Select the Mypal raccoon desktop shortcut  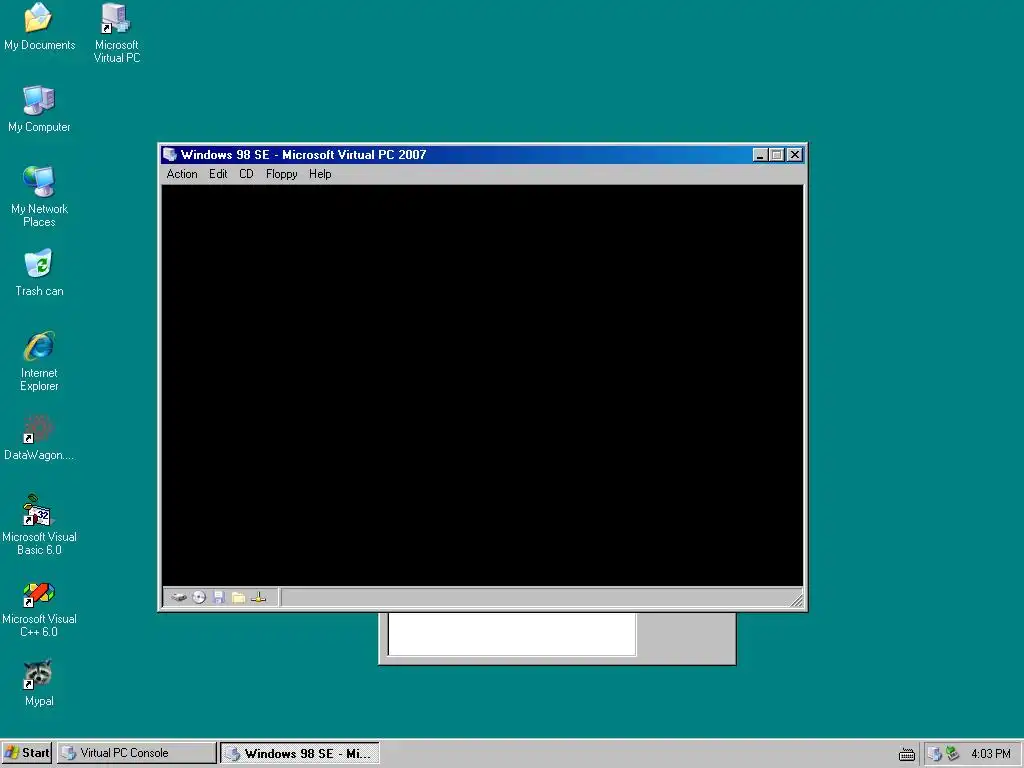(39, 684)
